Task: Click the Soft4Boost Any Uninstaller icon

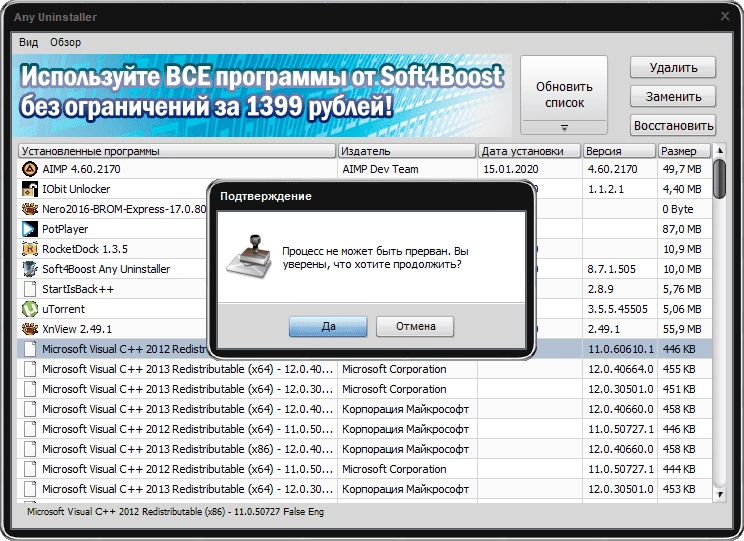Action: [x=29, y=269]
